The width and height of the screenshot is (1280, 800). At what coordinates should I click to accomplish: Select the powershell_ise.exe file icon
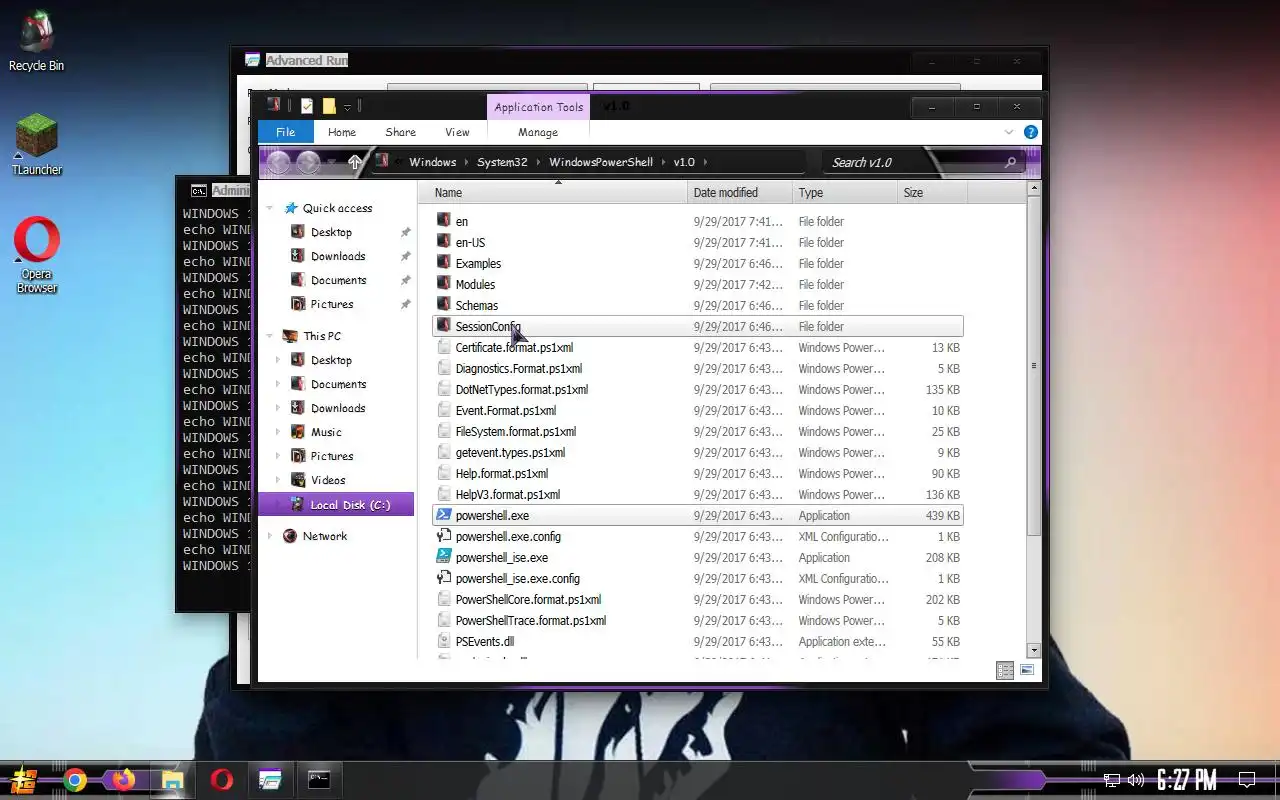[x=444, y=558]
